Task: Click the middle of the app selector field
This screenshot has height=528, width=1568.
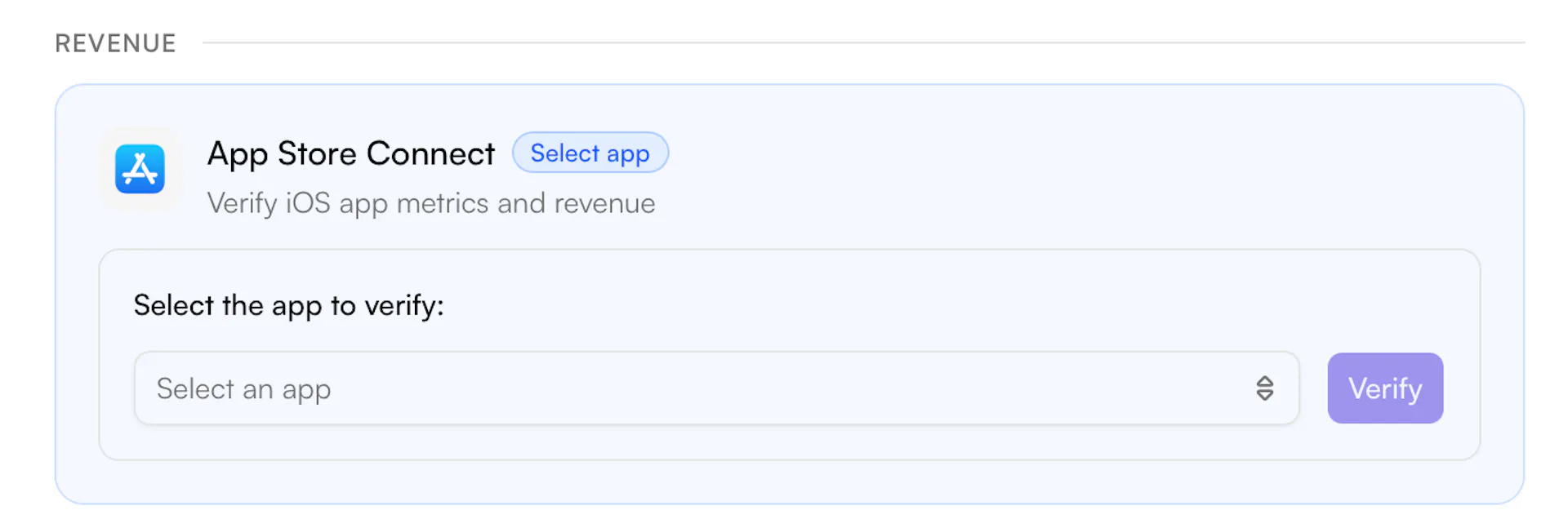Action: coord(715,388)
